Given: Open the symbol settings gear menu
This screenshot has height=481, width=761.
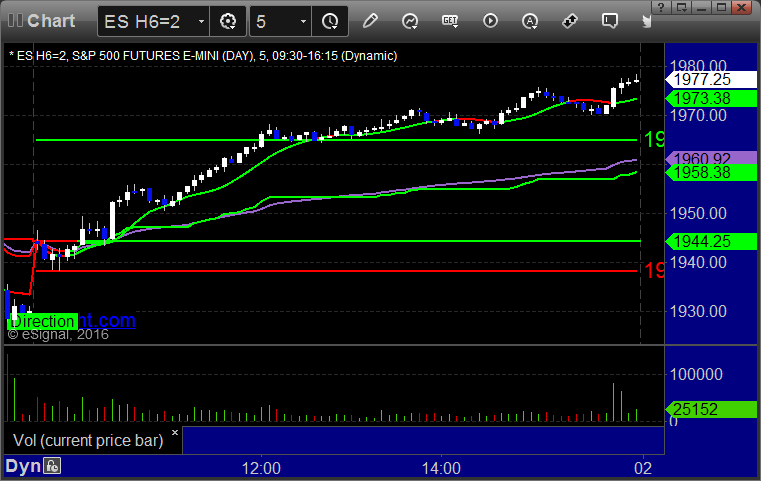Looking at the screenshot, I should (x=228, y=21).
